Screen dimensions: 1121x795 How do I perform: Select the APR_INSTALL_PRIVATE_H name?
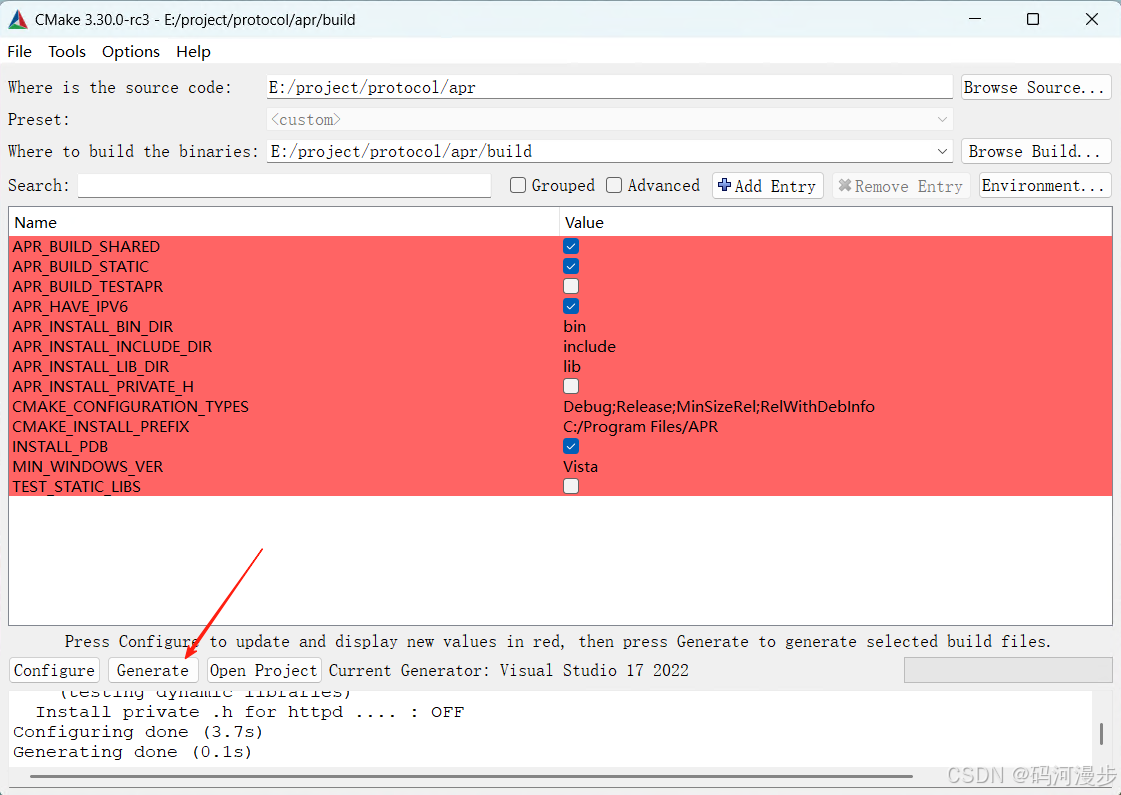pyautogui.click(x=103, y=387)
